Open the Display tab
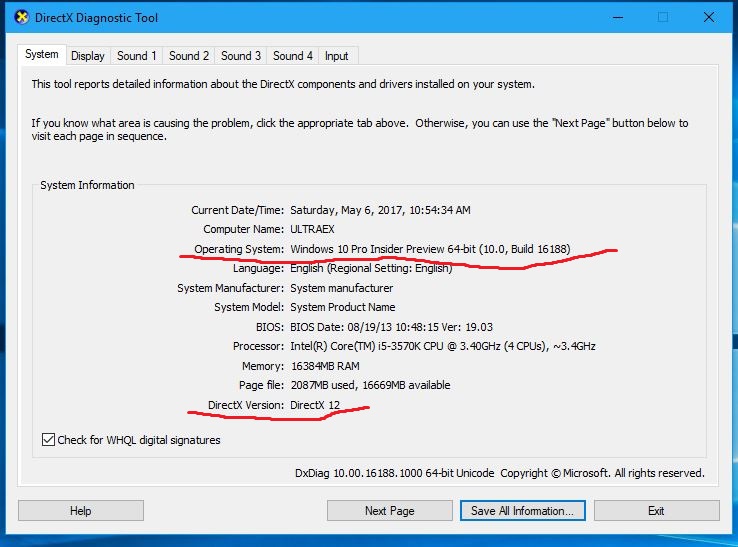 (x=88, y=56)
